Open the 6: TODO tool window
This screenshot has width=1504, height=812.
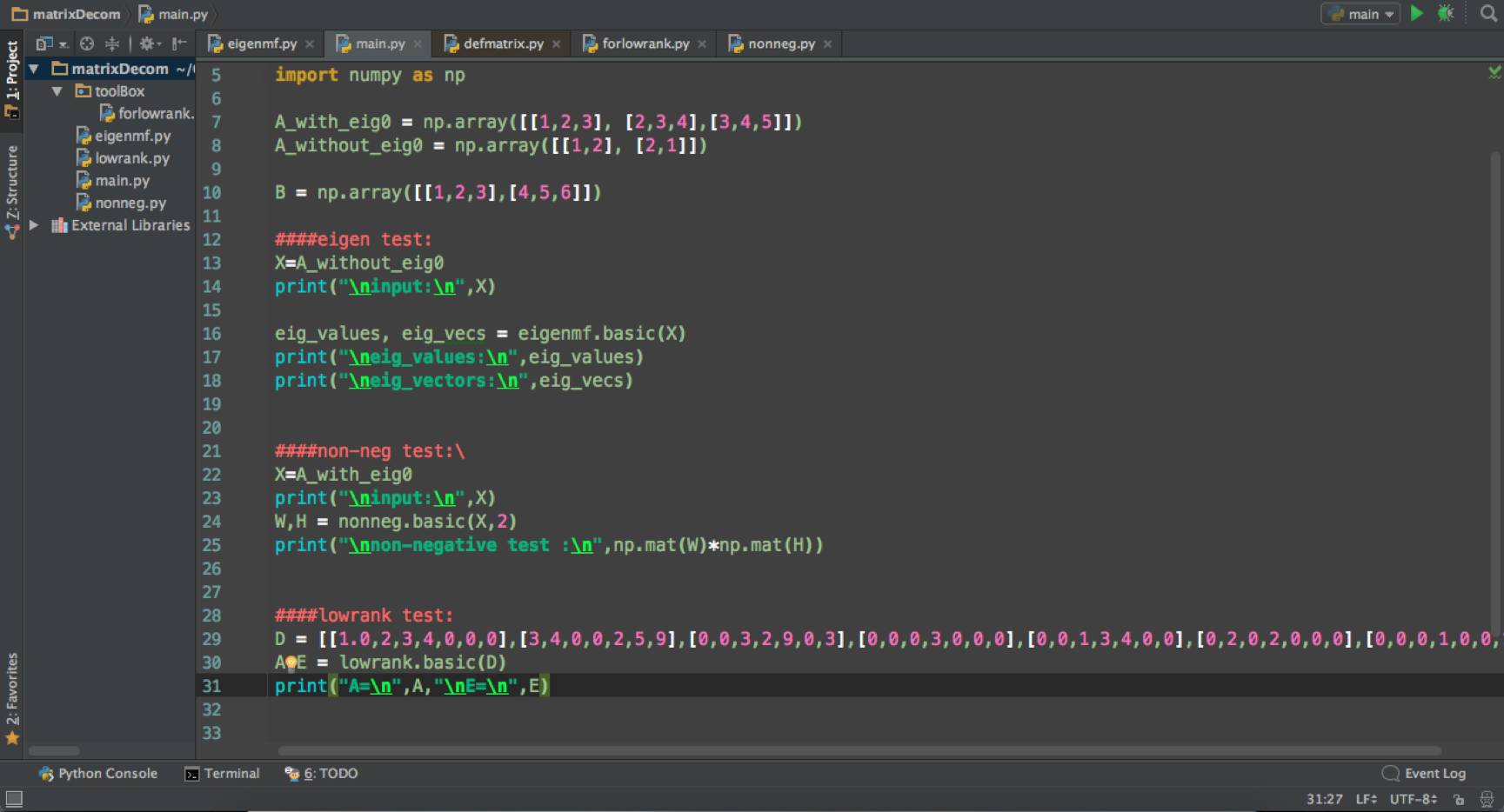tap(321, 774)
